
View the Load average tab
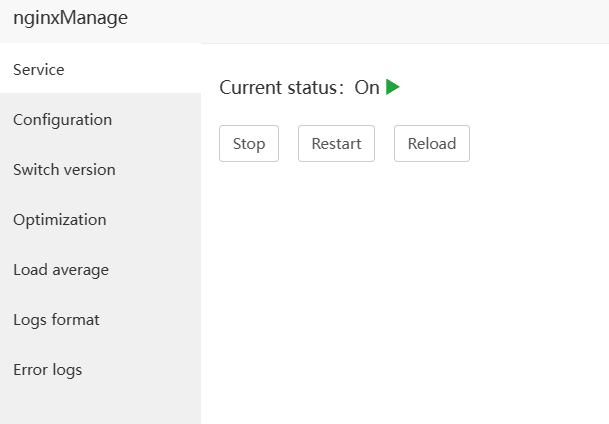pos(61,270)
